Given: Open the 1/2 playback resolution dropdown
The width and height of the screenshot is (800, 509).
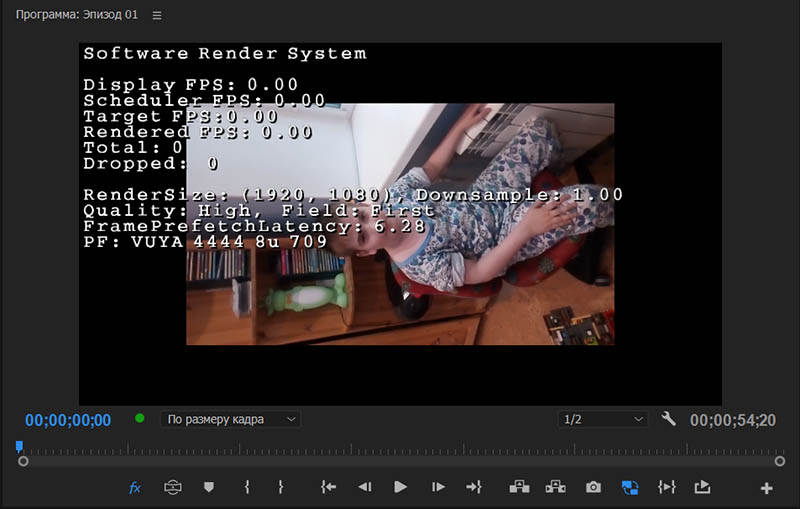Looking at the screenshot, I should coord(603,419).
